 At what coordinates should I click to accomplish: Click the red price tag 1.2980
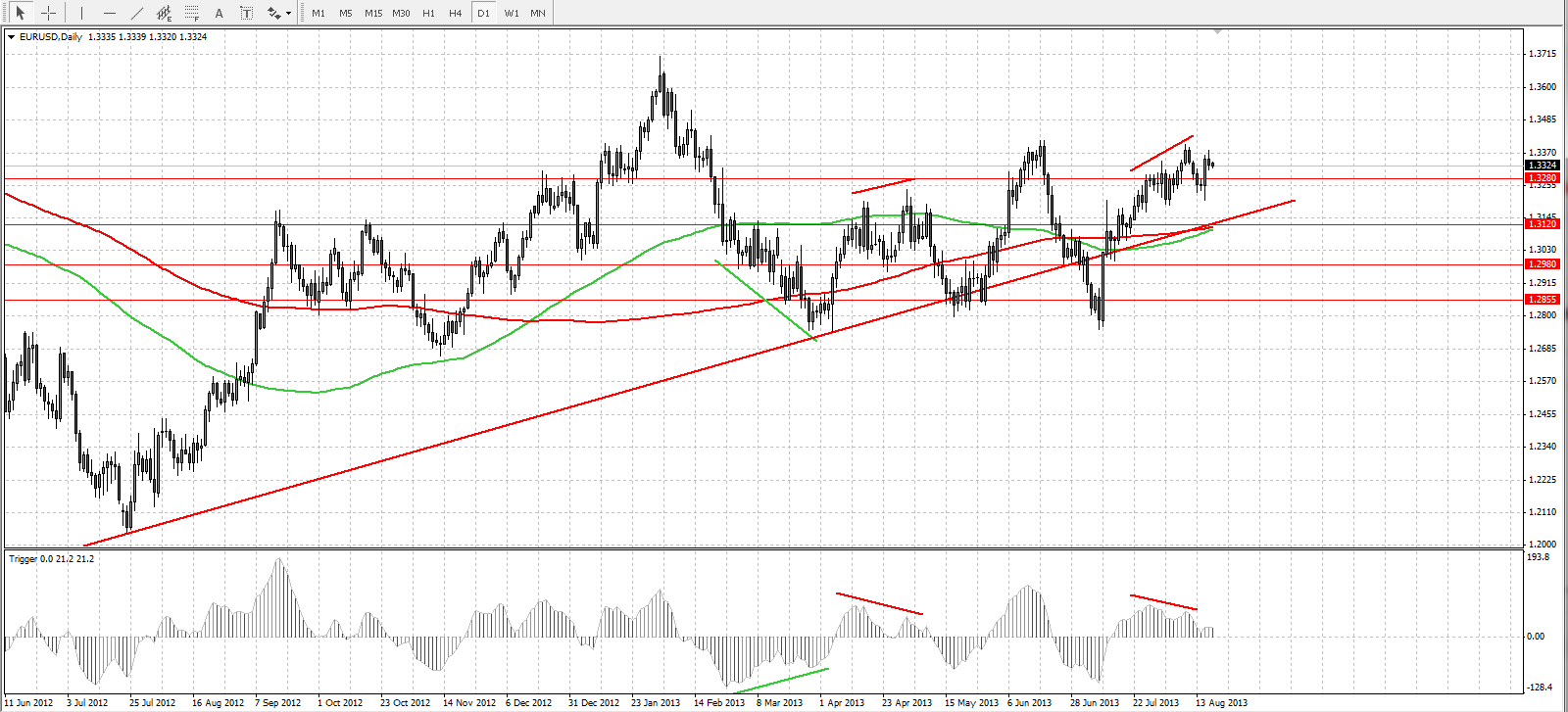(x=1543, y=264)
